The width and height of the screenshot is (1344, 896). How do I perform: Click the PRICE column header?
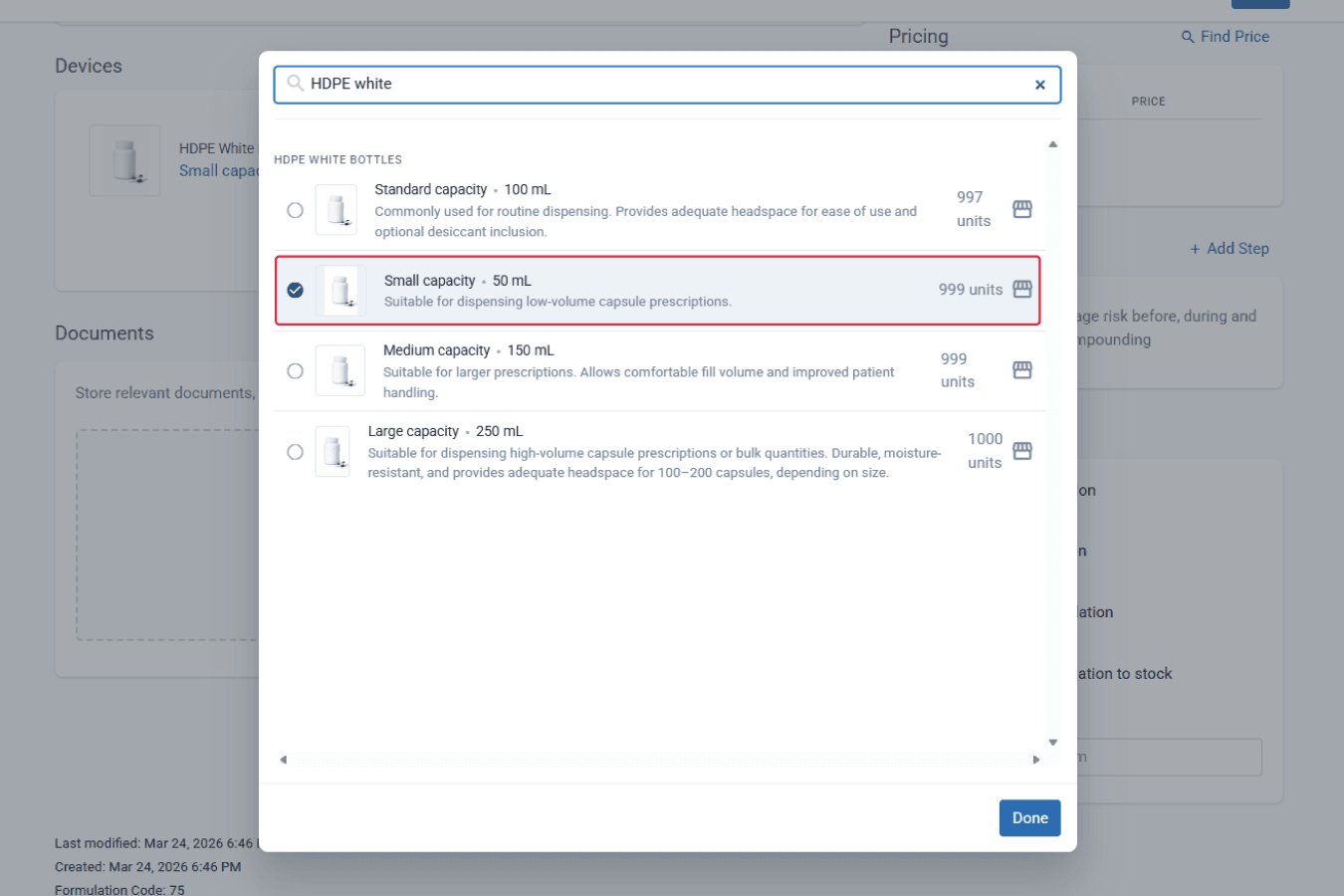pyautogui.click(x=1148, y=102)
